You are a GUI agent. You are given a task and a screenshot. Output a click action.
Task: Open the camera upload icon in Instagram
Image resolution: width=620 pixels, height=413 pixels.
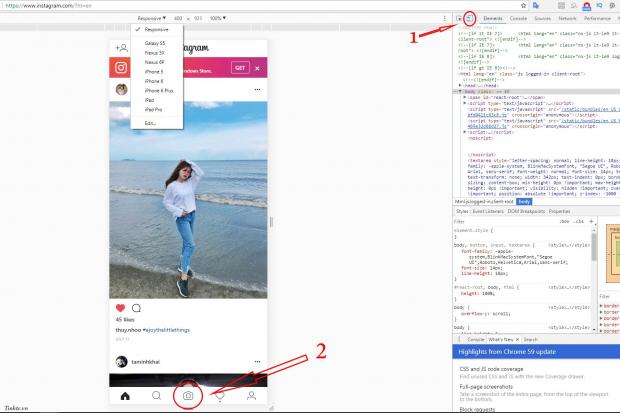pyautogui.click(x=188, y=396)
